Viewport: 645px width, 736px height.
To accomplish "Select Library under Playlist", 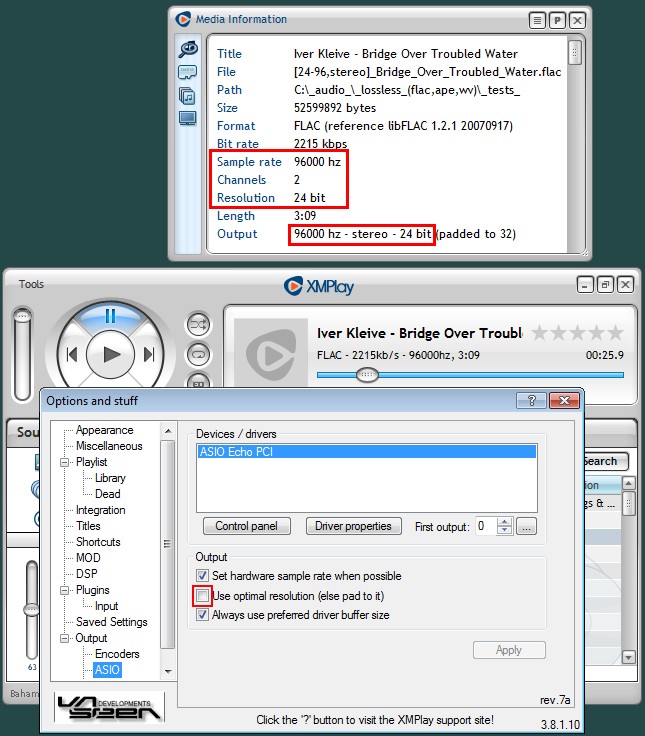I will [x=110, y=478].
